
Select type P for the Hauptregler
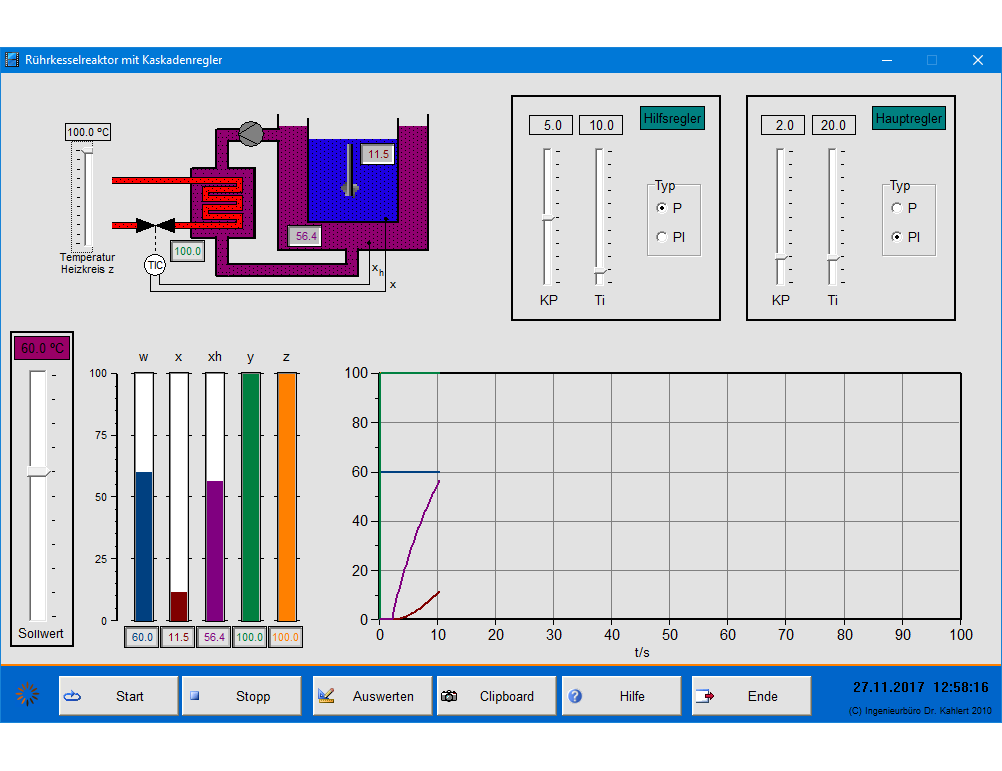click(x=897, y=208)
